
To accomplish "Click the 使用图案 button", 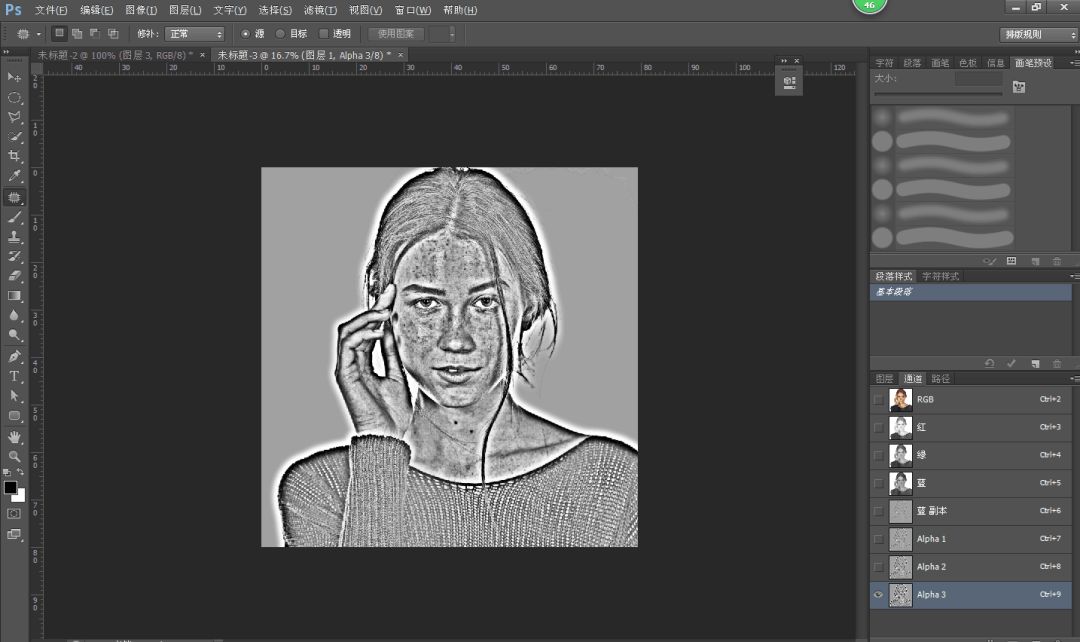I will pyautogui.click(x=396, y=34).
